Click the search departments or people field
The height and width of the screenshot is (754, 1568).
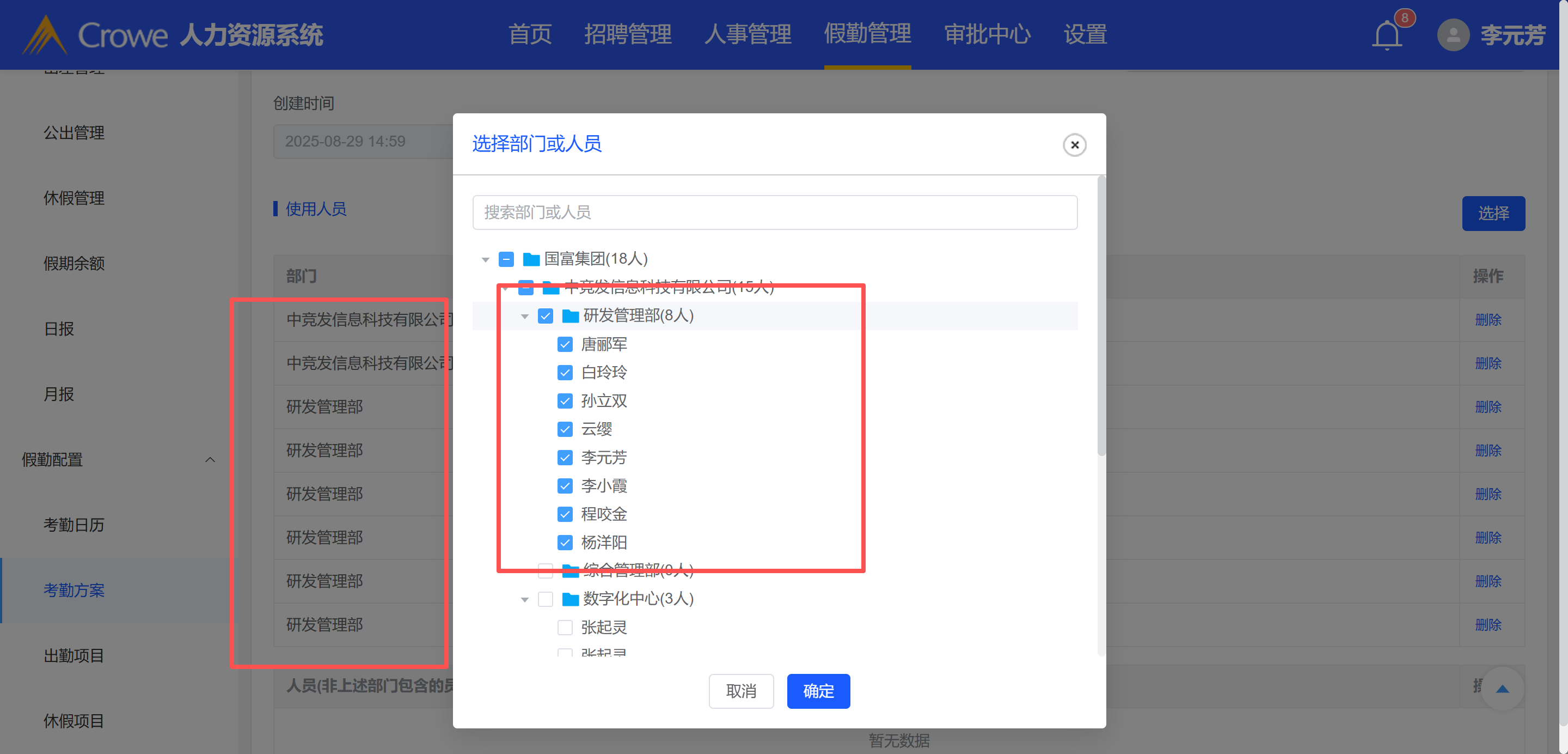click(x=774, y=212)
